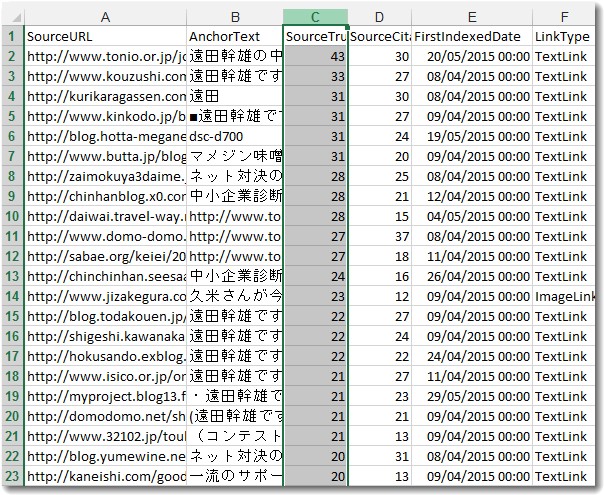The width and height of the screenshot is (604, 495).
Task: Select column A header
Action: tap(105, 17)
